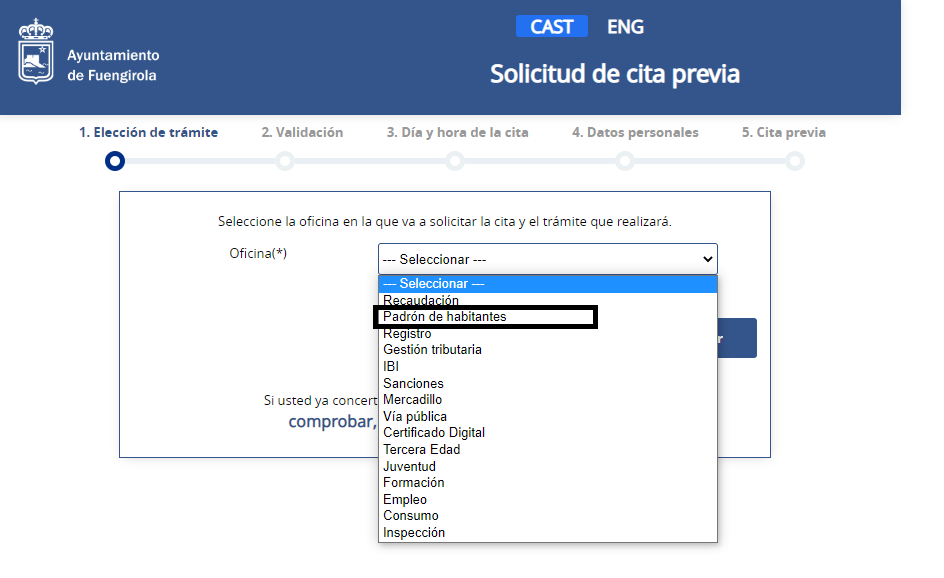Pick Vía pública option

click(415, 416)
